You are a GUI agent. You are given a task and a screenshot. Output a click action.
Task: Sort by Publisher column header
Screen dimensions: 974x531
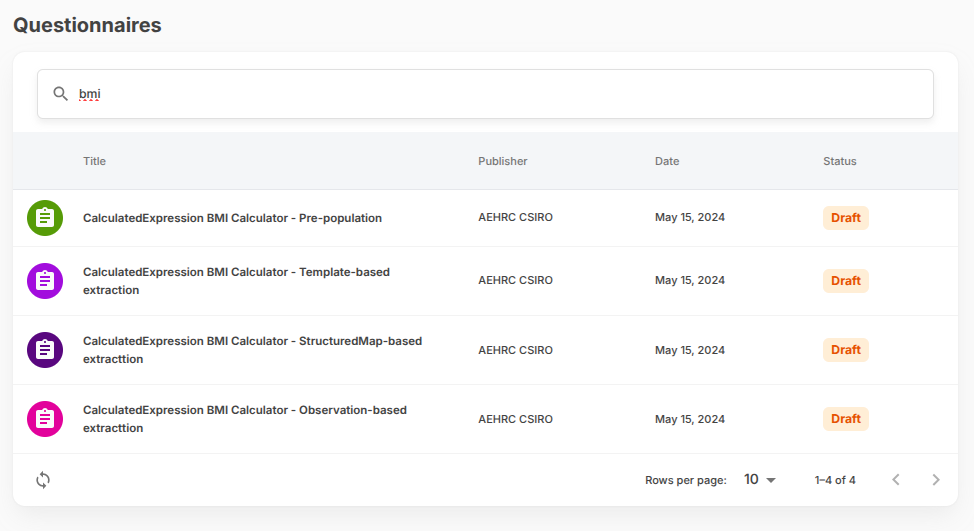tap(502, 161)
